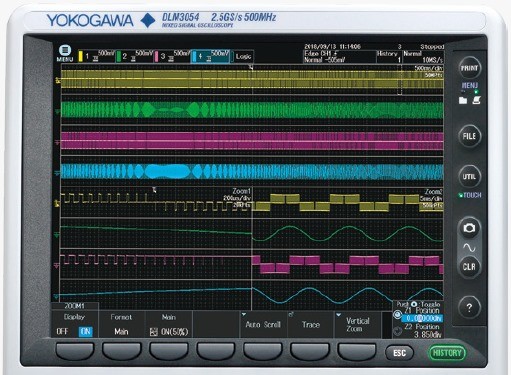This screenshot has height=375, width=511.
Task: Click the PRINT hardware button
Action: pos(469,68)
